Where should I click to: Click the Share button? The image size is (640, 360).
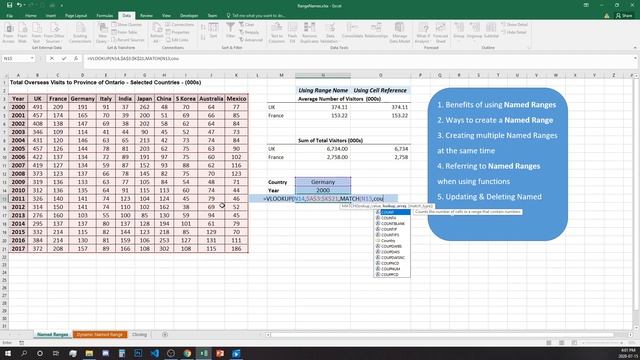624,16
